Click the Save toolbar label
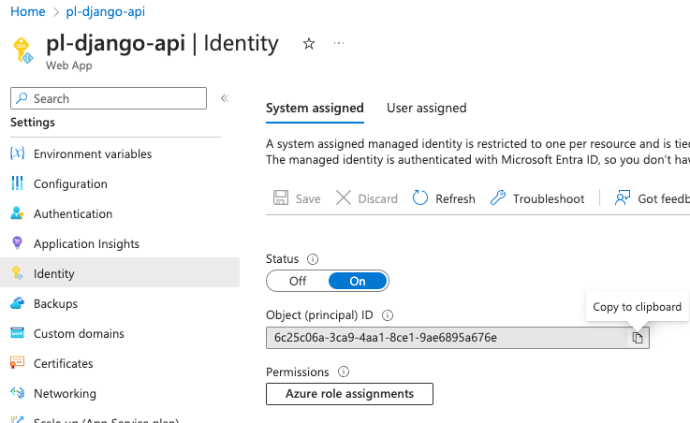Image resolution: width=690 pixels, height=423 pixels. click(x=308, y=199)
